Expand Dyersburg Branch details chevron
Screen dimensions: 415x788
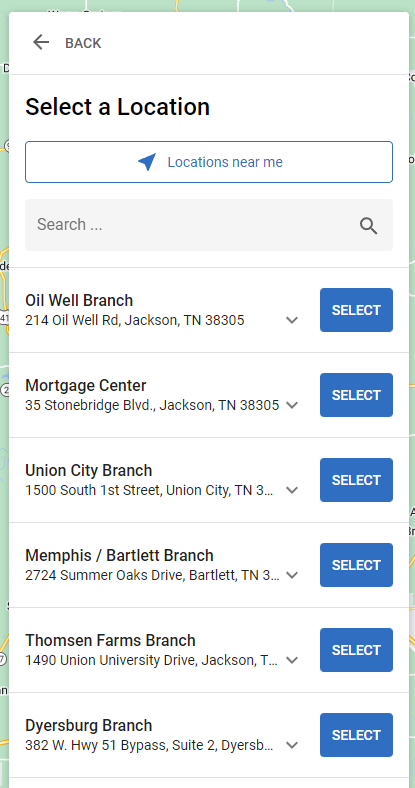coord(292,745)
